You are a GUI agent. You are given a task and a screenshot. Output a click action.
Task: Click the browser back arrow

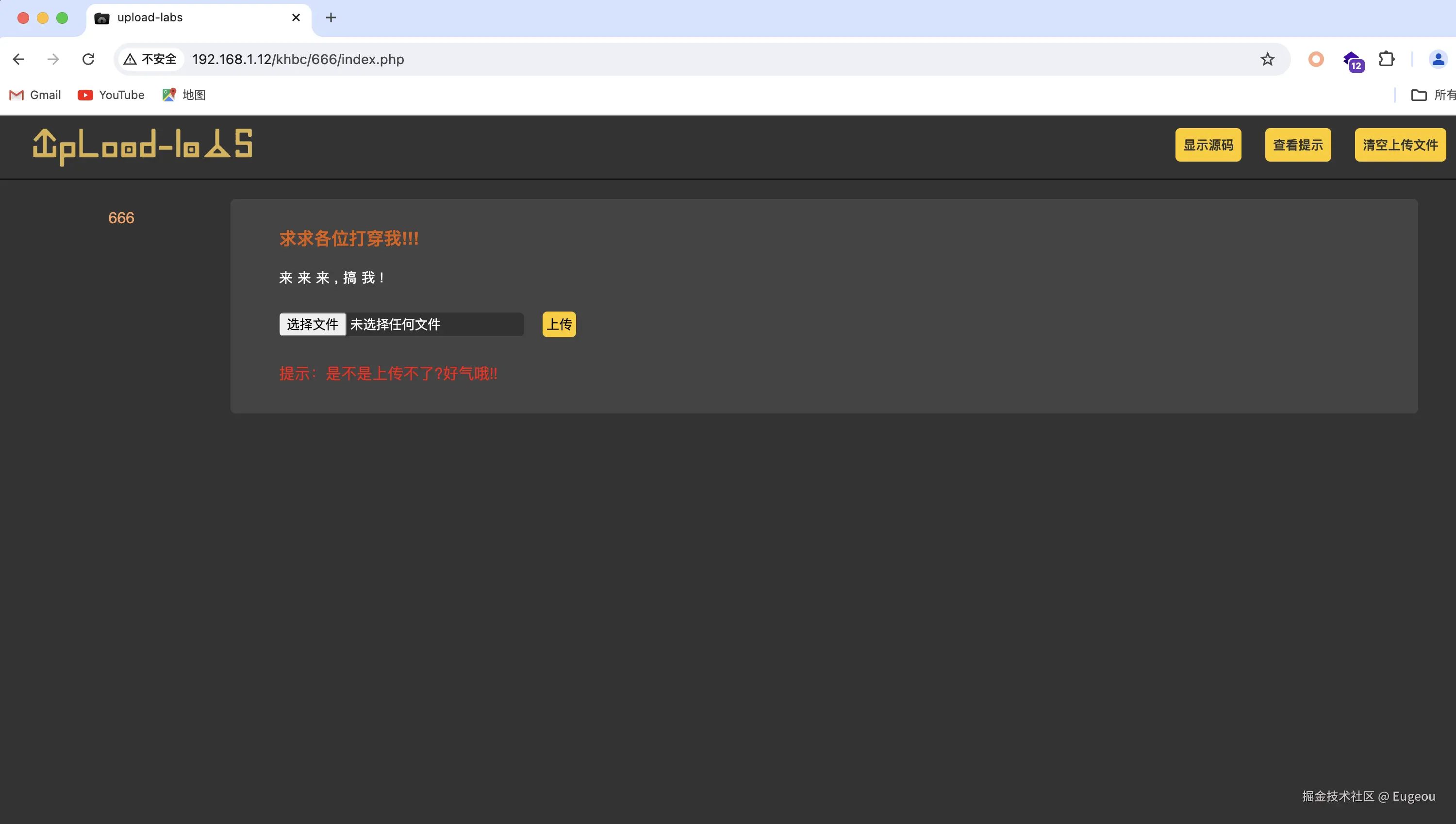tap(18, 59)
